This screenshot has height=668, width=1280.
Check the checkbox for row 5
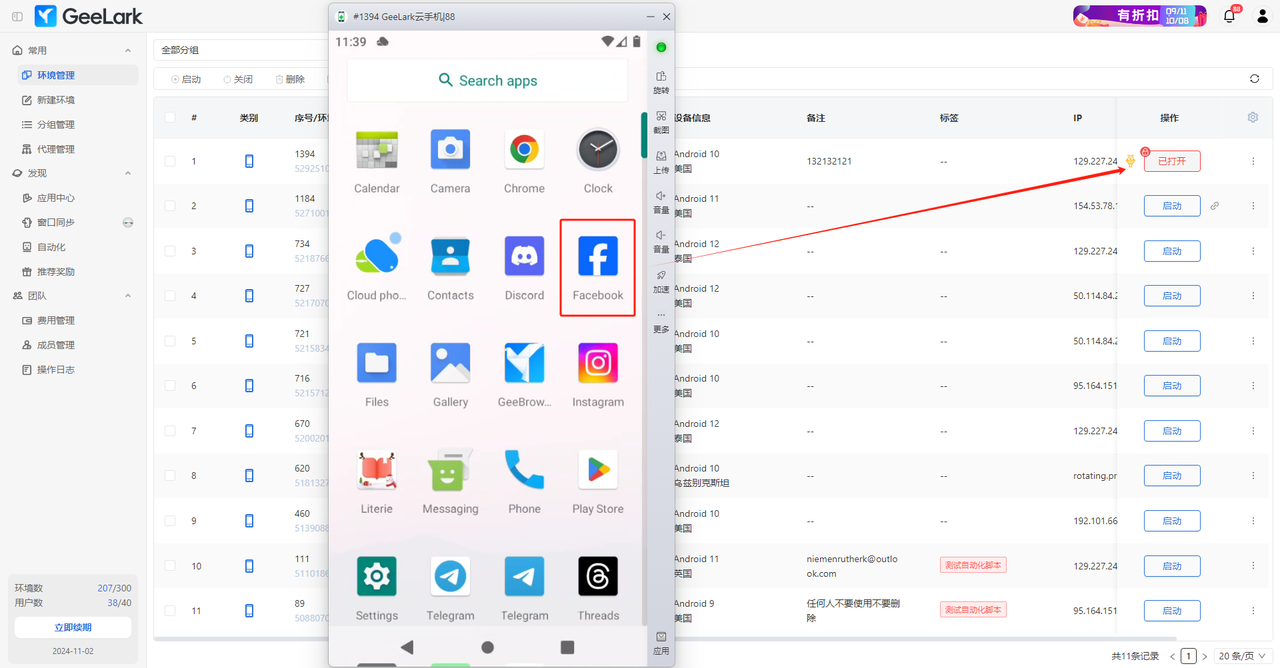coord(170,341)
